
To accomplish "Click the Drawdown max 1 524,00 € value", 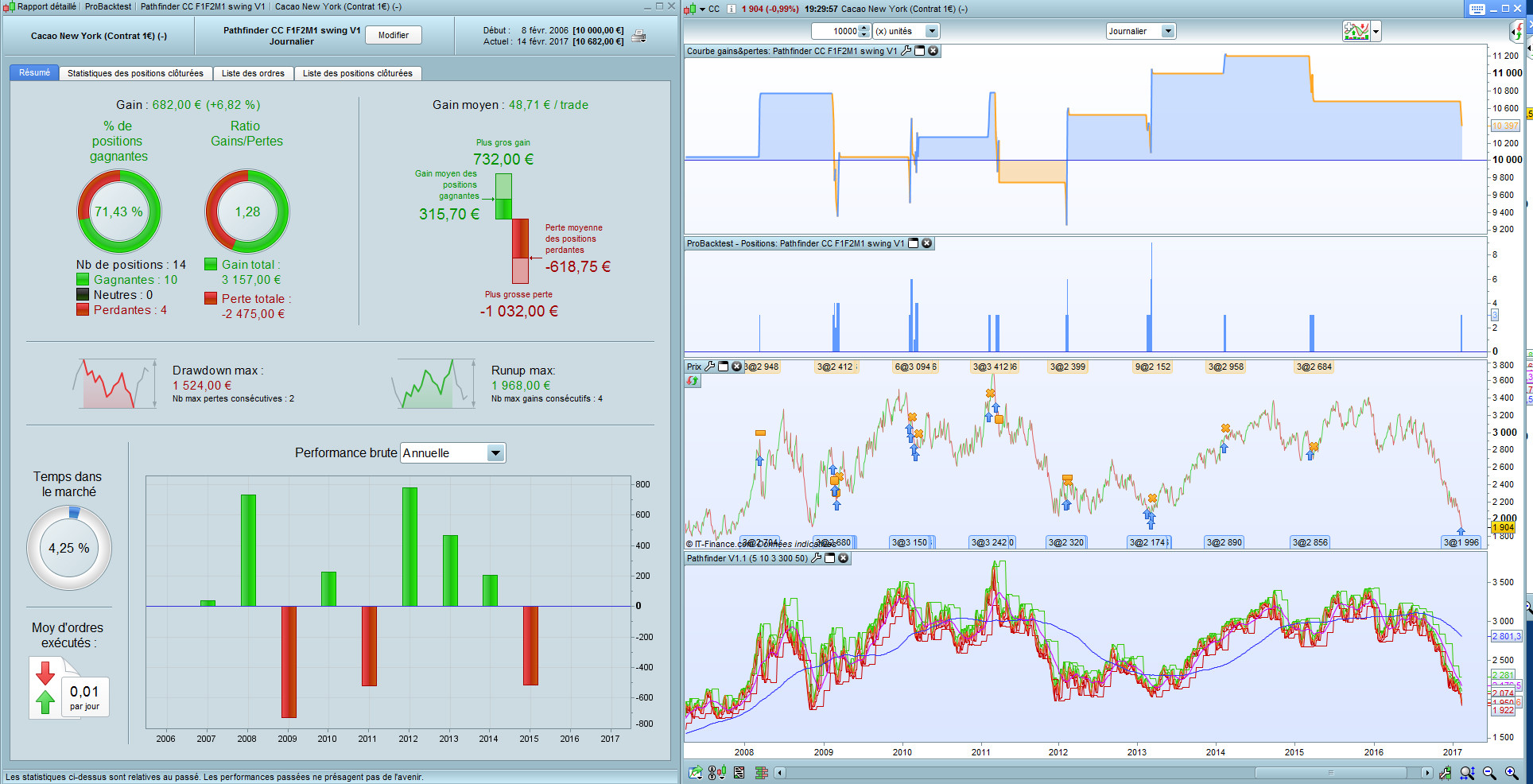I will [x=202, y=386].
